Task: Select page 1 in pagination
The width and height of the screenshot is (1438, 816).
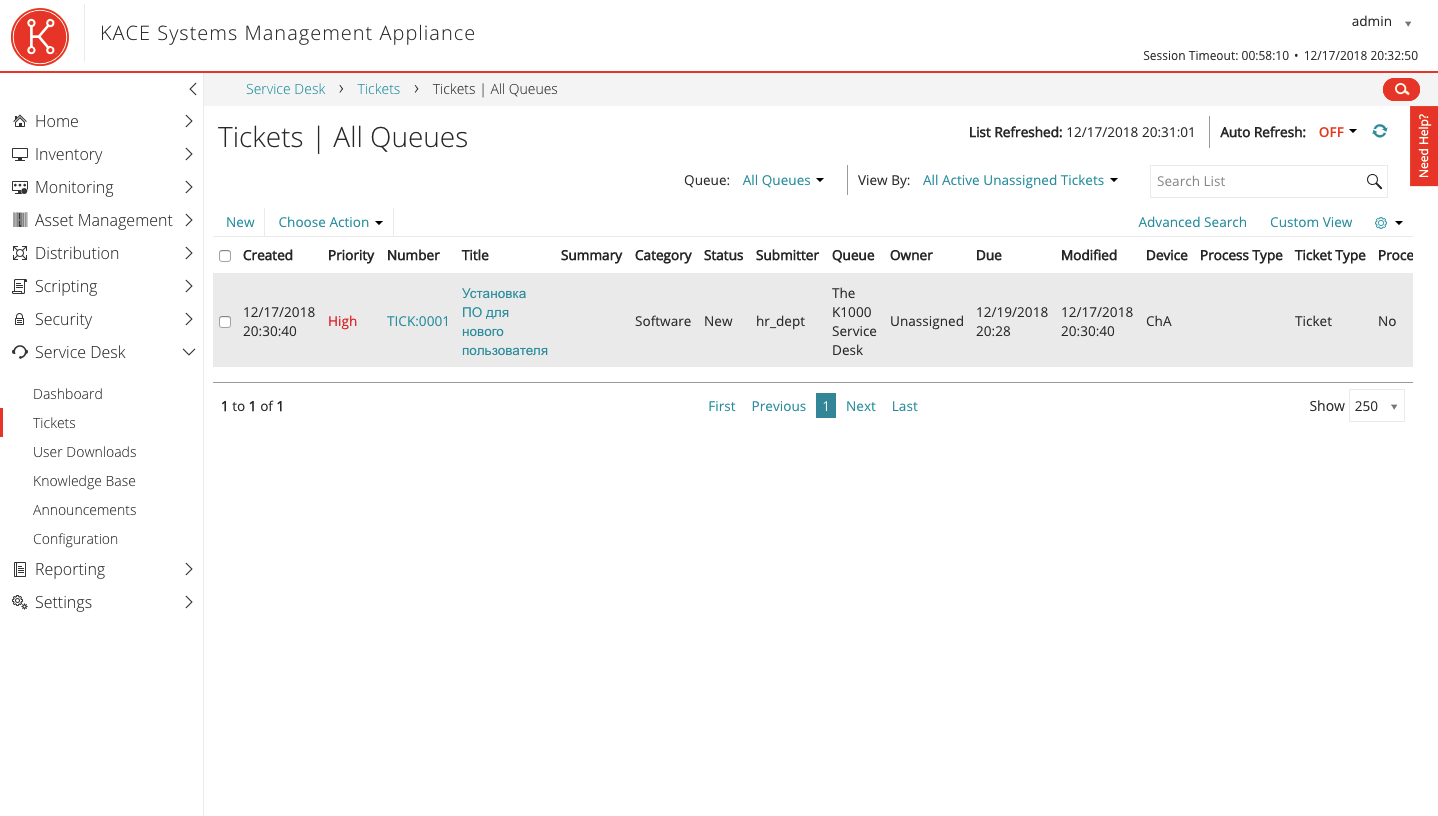Action: (826, 406)
